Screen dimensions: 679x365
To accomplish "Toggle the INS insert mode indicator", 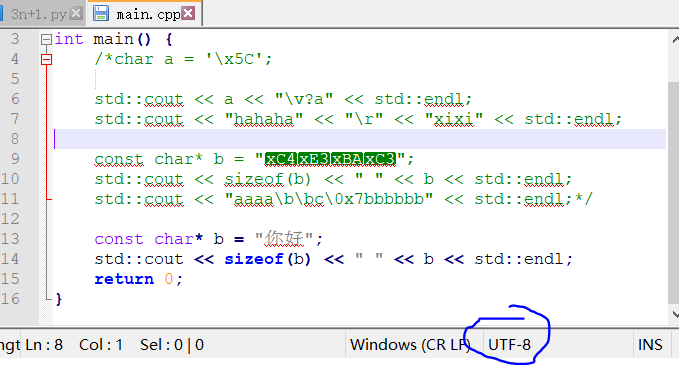I will pyautogui.click(x=650, y=345).
